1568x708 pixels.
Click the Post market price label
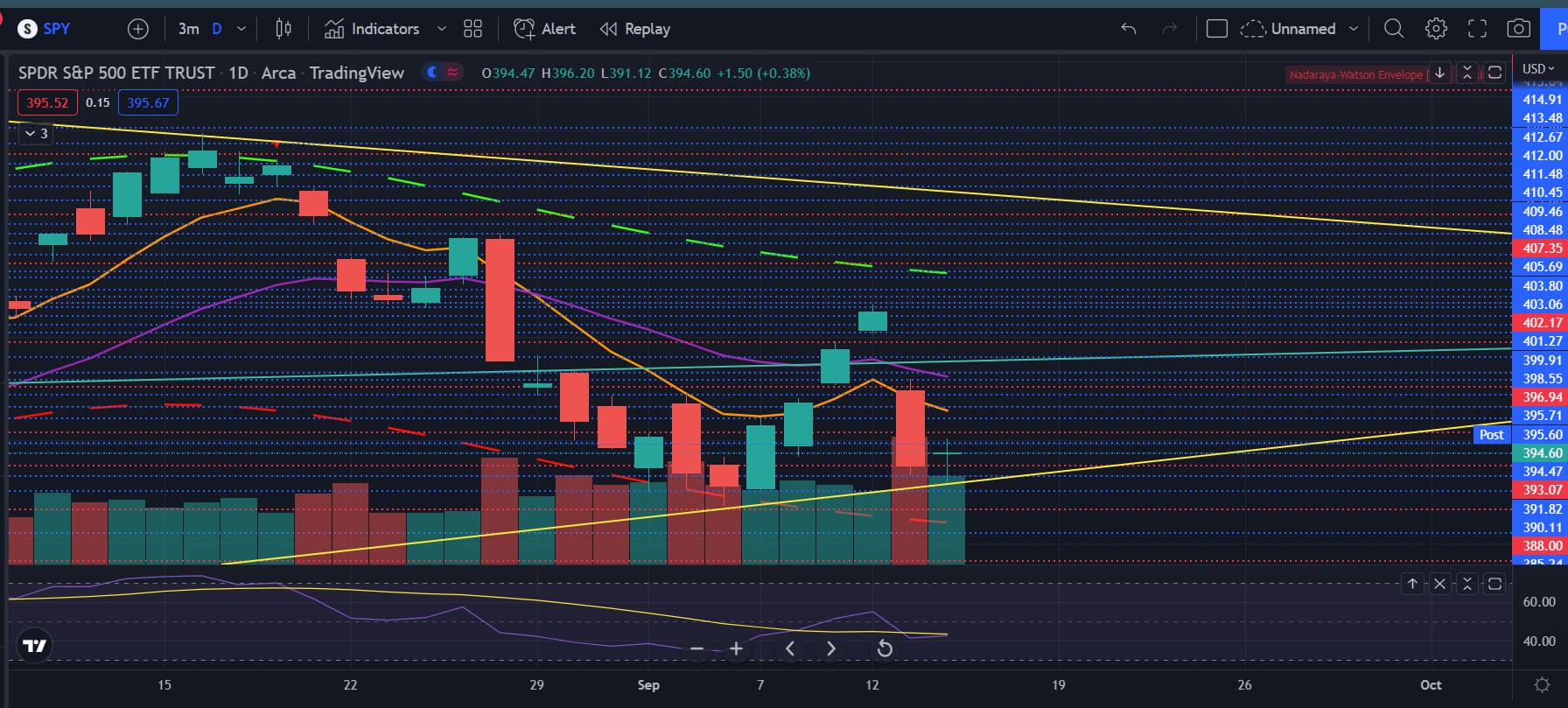(x=1492, y=434)
